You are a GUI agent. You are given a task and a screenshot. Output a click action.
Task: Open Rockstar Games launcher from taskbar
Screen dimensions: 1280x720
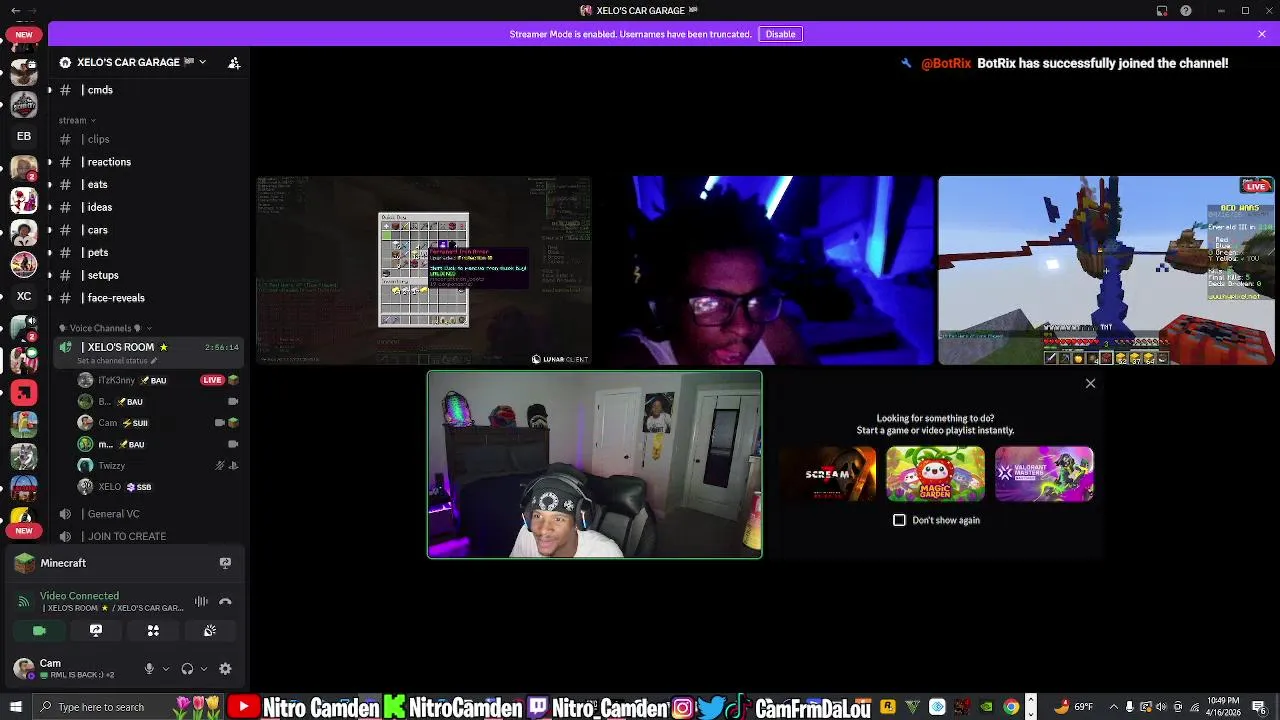[887, 707]
